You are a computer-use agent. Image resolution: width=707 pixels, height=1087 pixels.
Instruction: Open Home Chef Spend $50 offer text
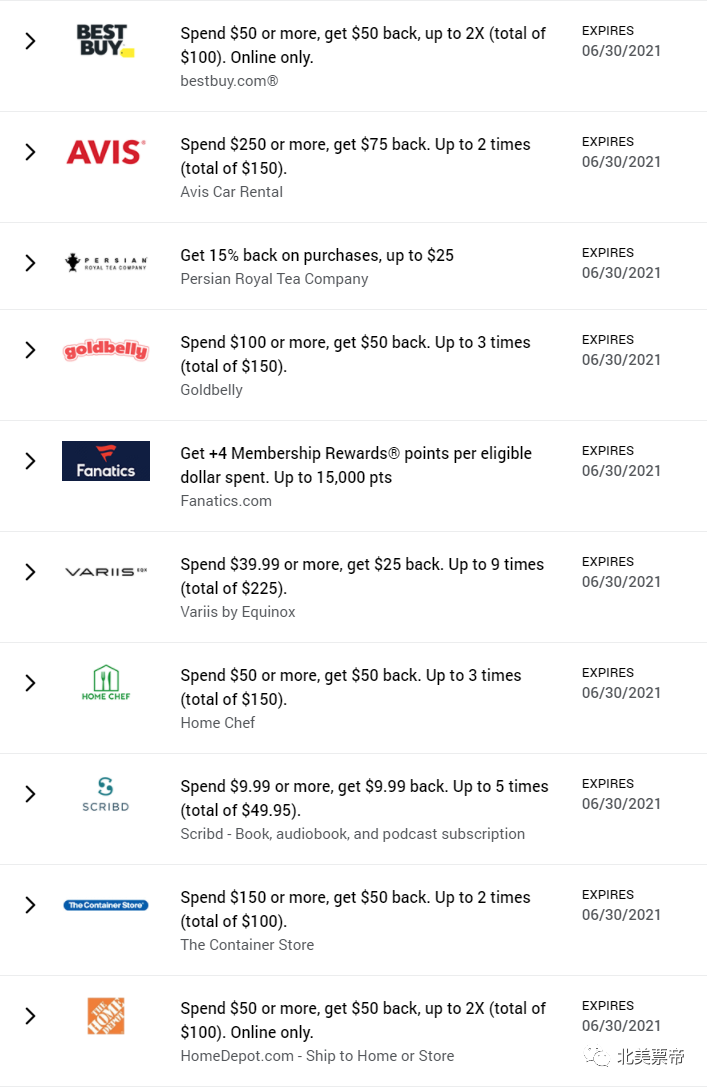[351, 687]
